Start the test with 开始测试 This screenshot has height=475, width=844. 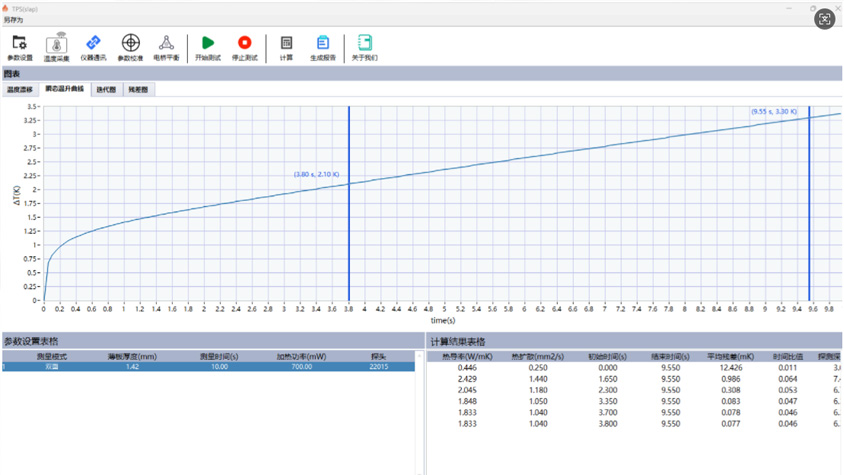(208, 47)
